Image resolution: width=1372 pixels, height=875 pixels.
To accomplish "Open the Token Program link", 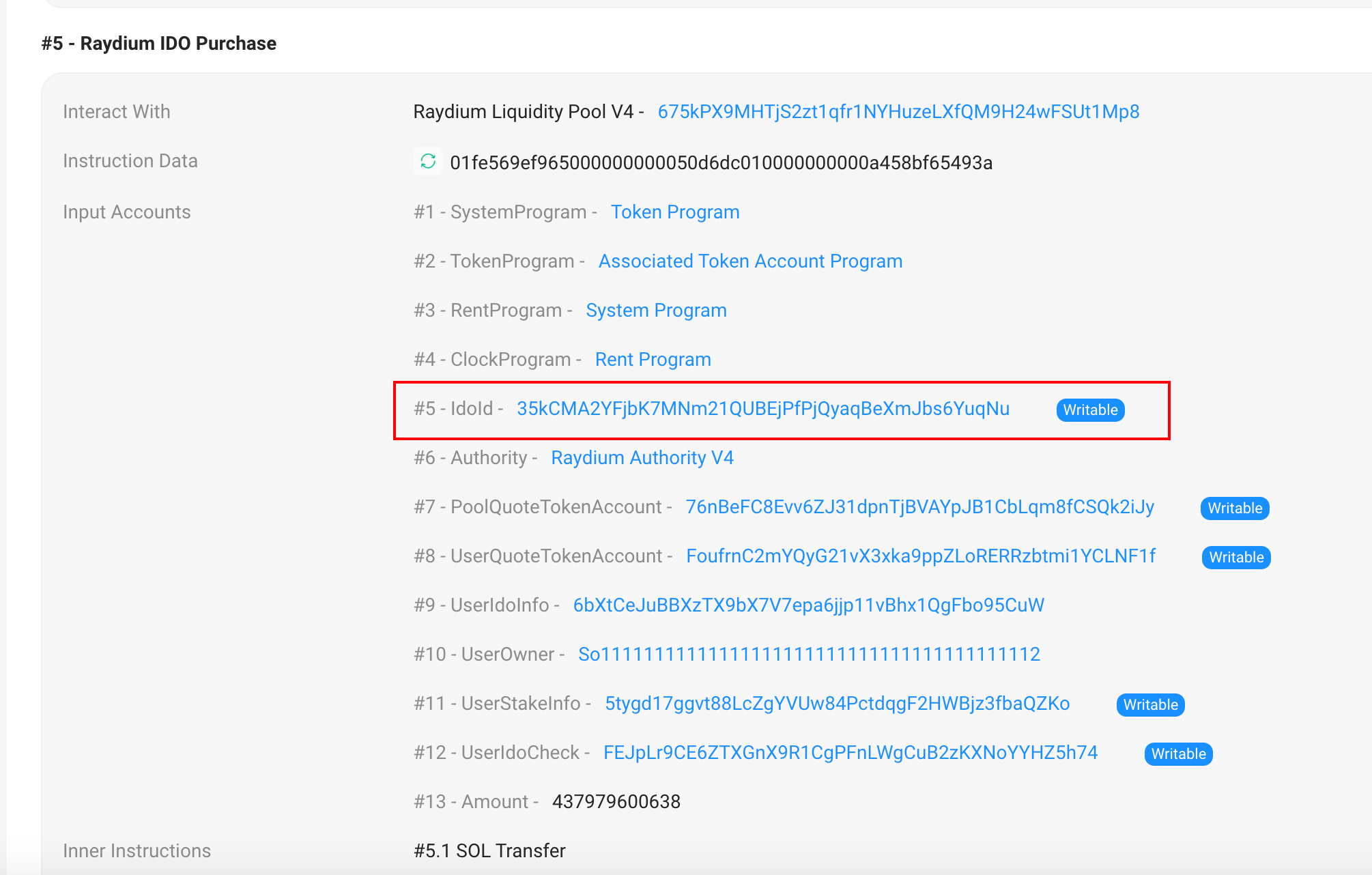I will coord(674,212).
